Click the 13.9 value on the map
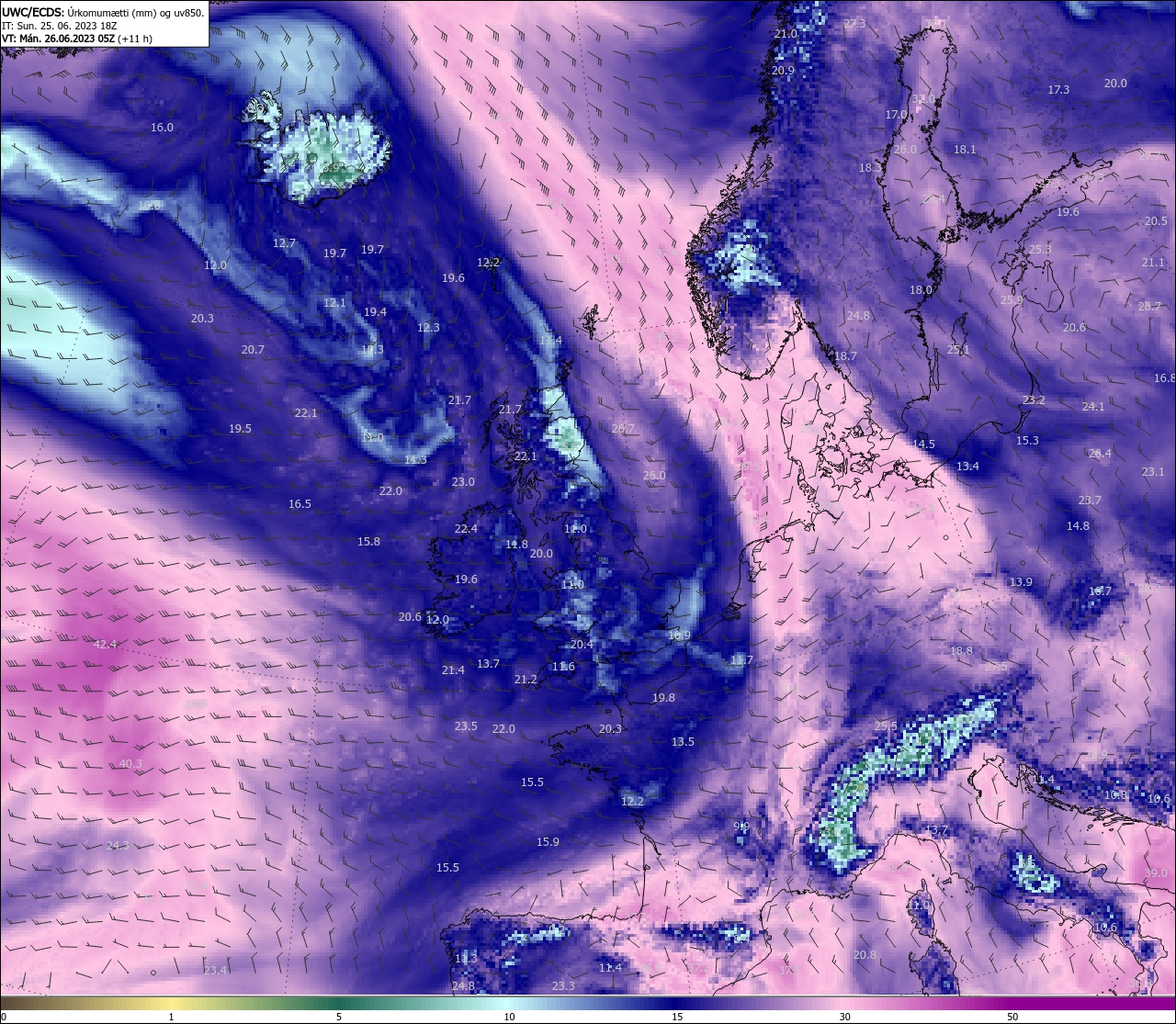1176x1024 pixels. tap(1021, 582)
